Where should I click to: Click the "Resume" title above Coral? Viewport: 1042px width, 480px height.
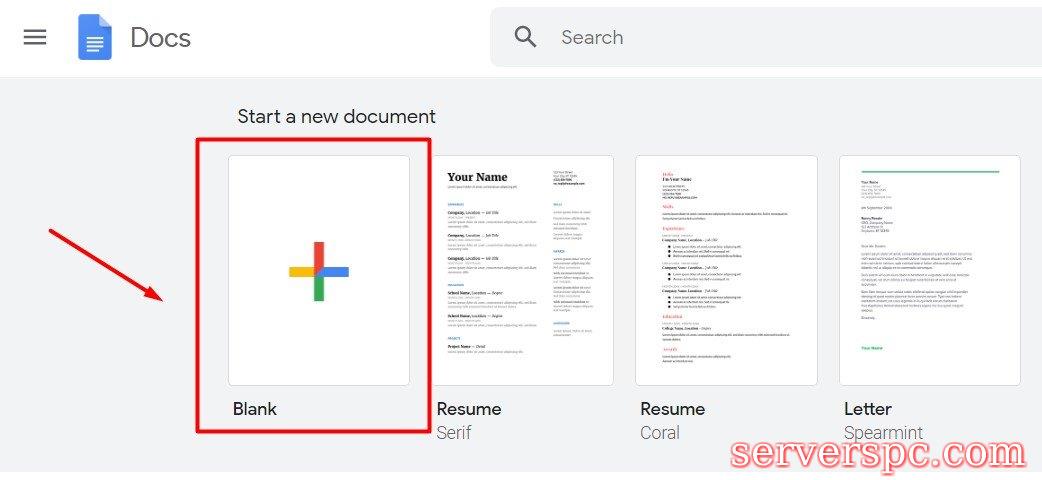click(672, 409)
